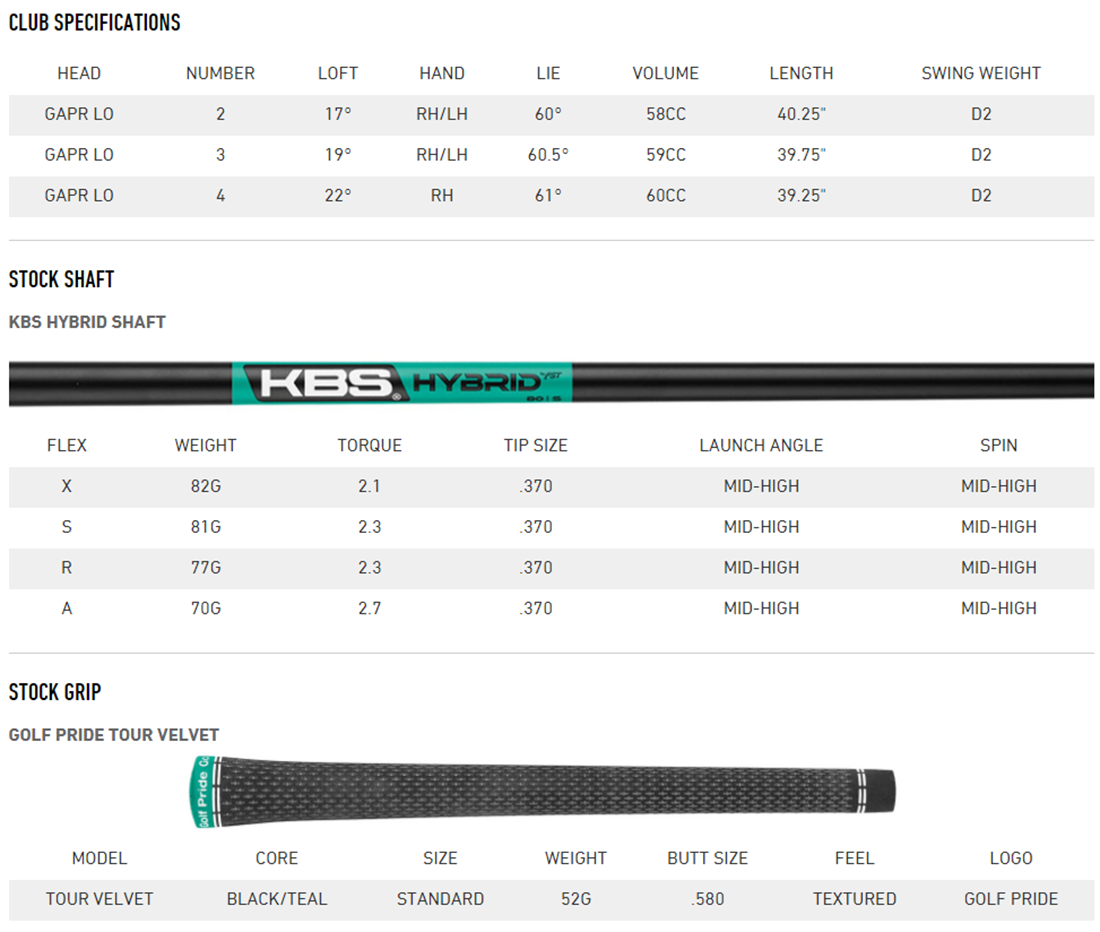Viewport: 1100px width, 932px height.
Task: Select the "60CC" volume cell
Action: coord(666,196)
